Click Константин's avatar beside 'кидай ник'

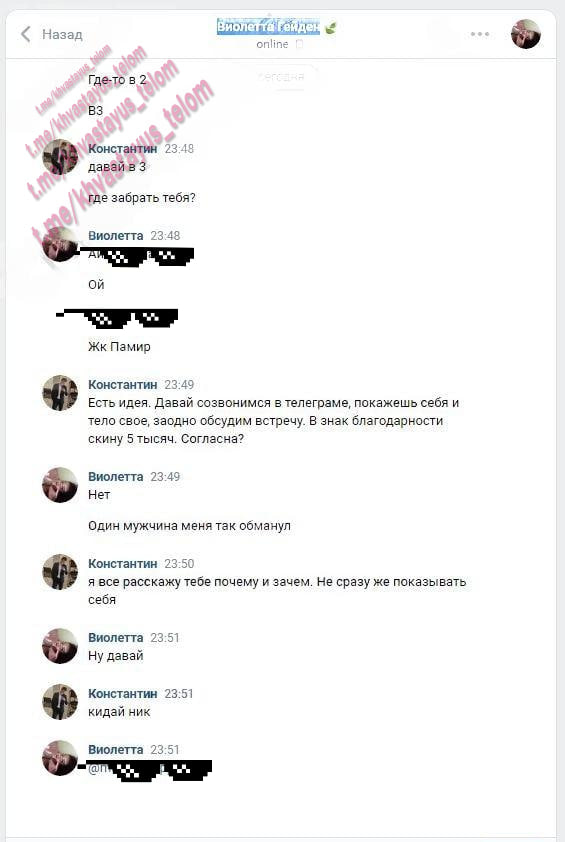[60, 701]
